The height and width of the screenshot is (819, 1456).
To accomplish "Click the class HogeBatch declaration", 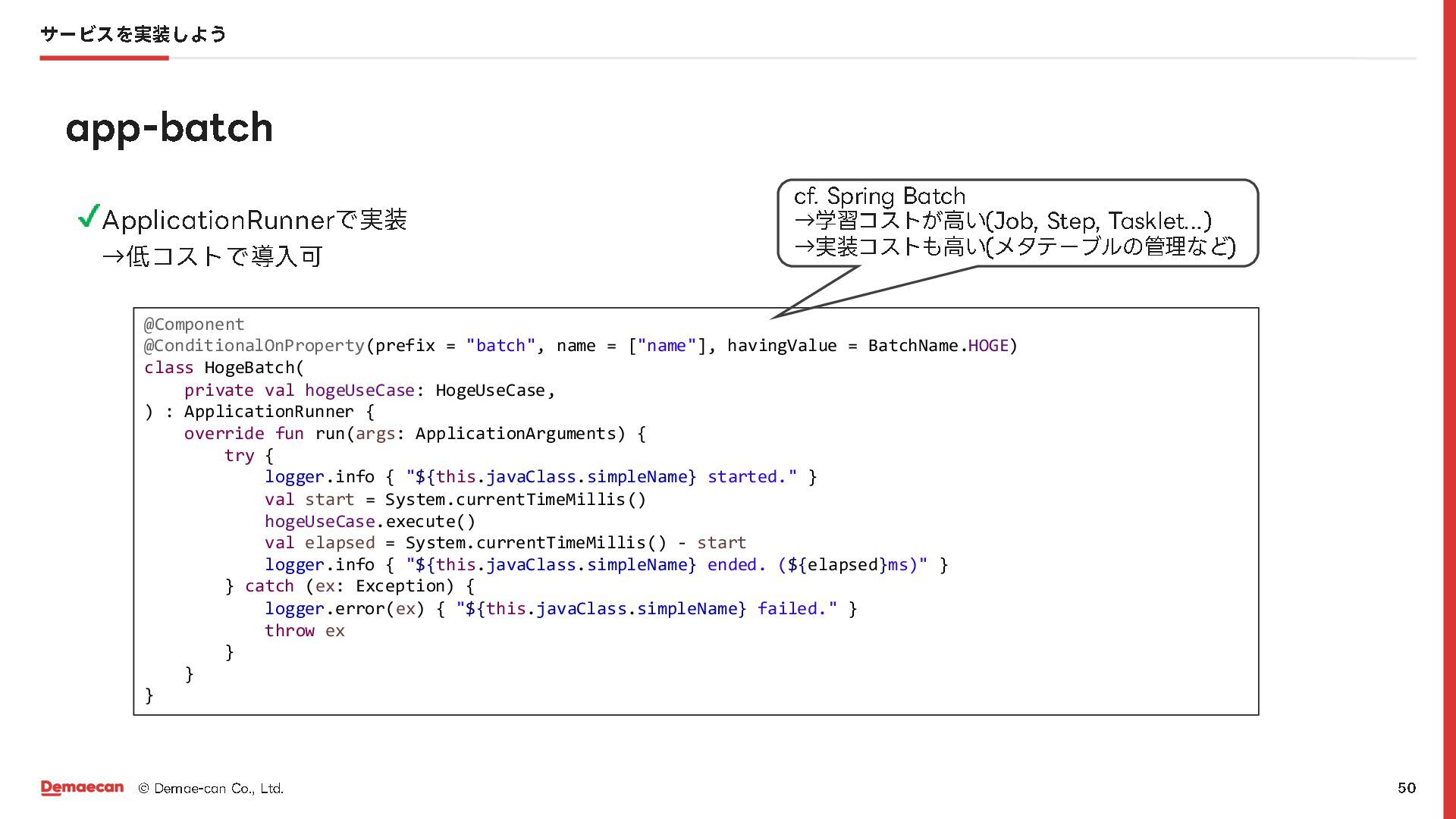I will 224,368.
